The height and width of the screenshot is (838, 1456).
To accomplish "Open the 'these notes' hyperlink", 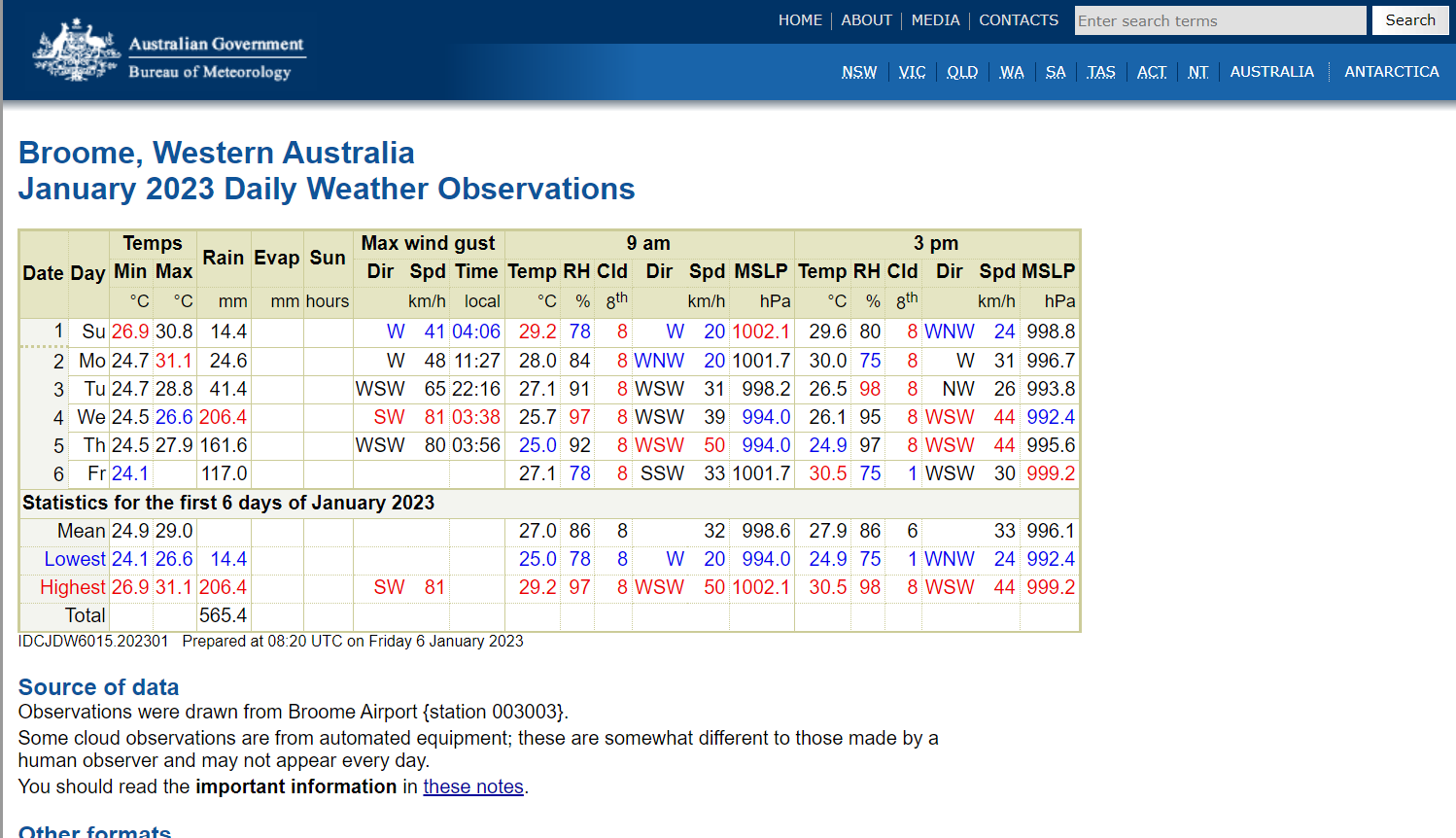I will click(x=472, y=786).
